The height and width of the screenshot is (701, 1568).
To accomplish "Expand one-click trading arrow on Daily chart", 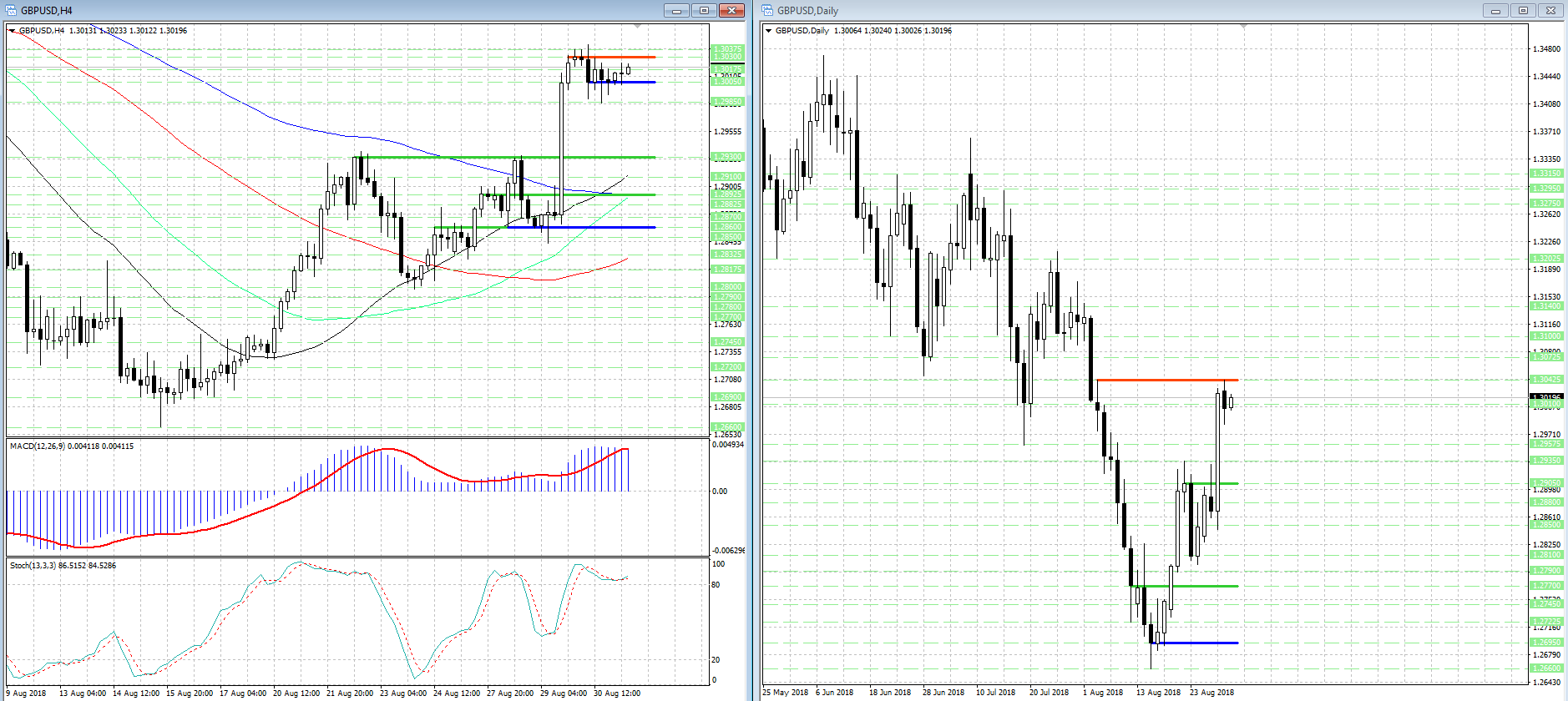I will pos(769,31).
